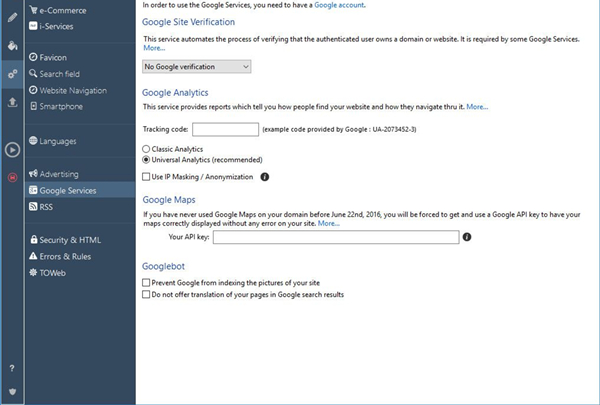Click info icon beside IP Masking option
This screenshot has width=600, height=405.
265,177
